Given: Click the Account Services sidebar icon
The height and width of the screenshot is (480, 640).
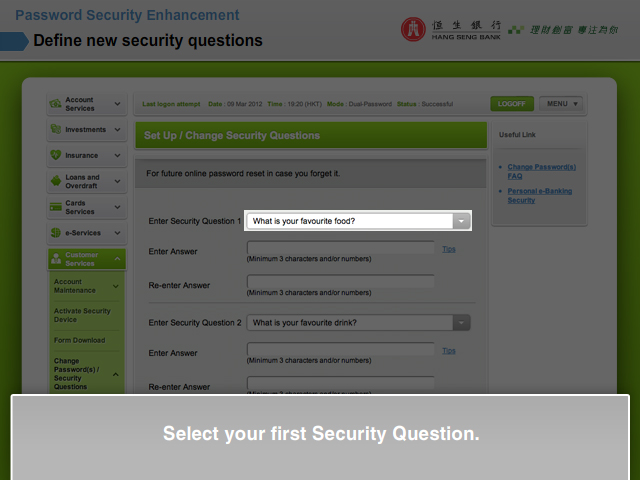Looking at the screenshot, I should [x=55, y=104].
